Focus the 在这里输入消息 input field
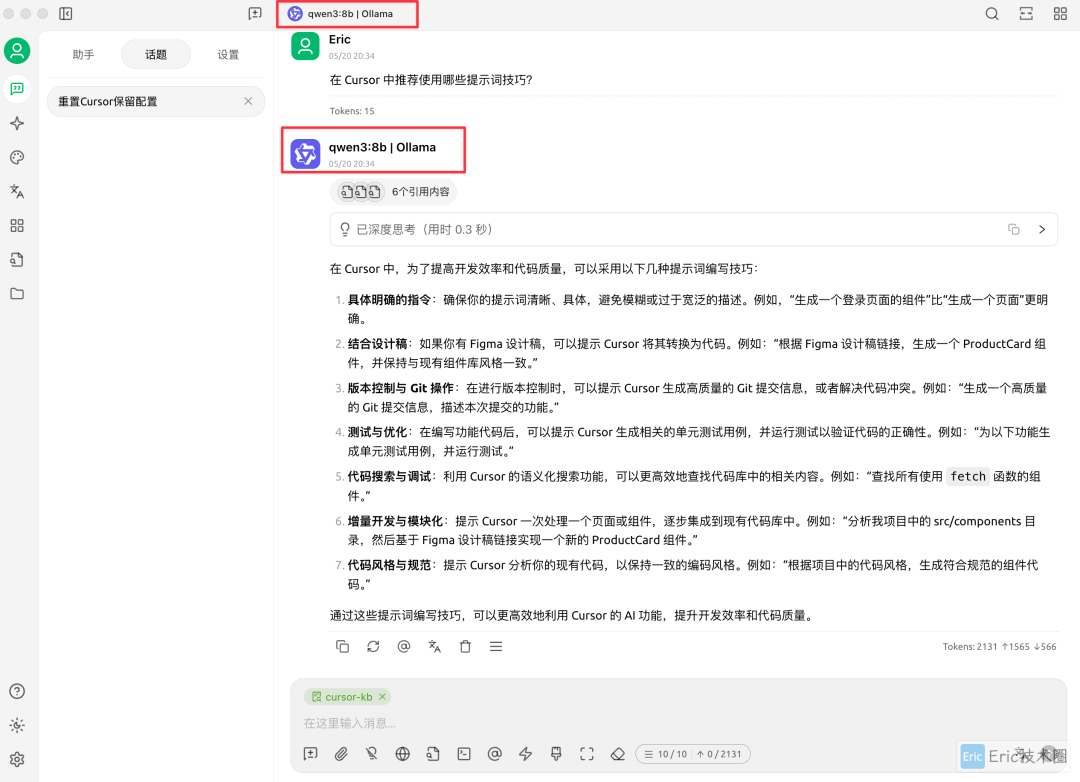1080x782 pixels. 678,723
